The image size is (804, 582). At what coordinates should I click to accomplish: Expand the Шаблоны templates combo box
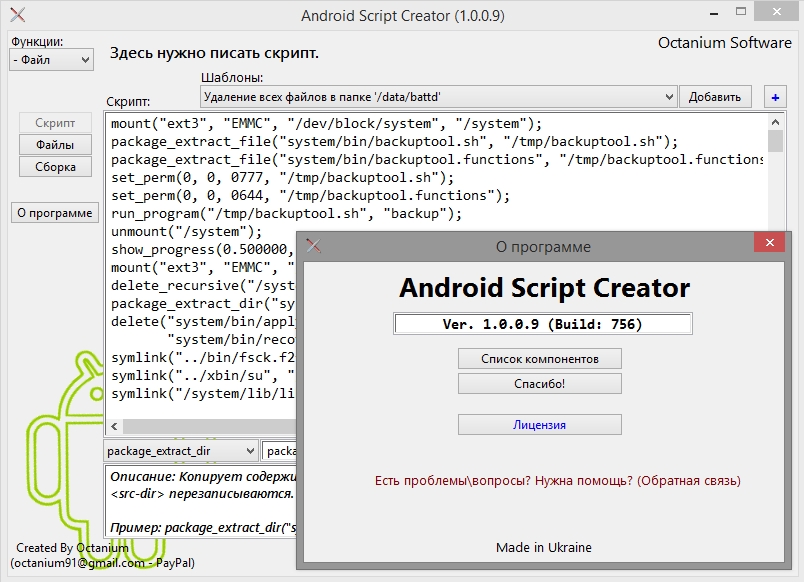pos(438,97)
